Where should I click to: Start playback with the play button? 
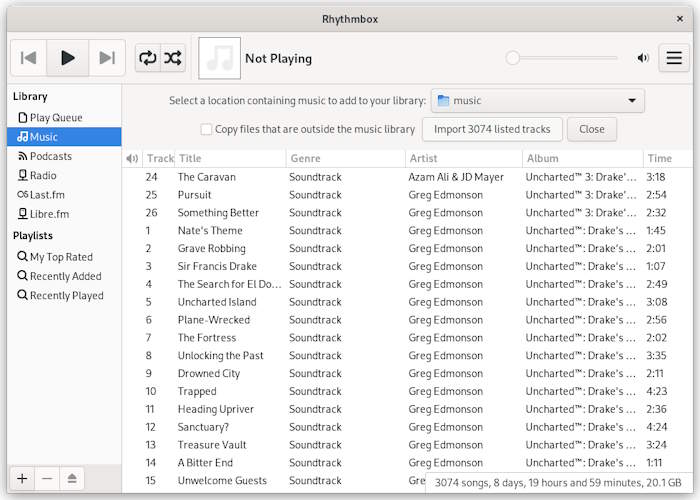click(x=67, y=58)
